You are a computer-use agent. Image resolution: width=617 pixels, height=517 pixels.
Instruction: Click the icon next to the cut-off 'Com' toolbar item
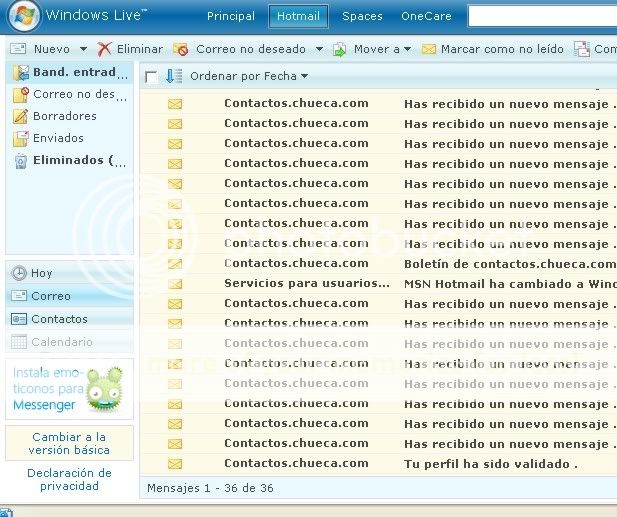582,49
